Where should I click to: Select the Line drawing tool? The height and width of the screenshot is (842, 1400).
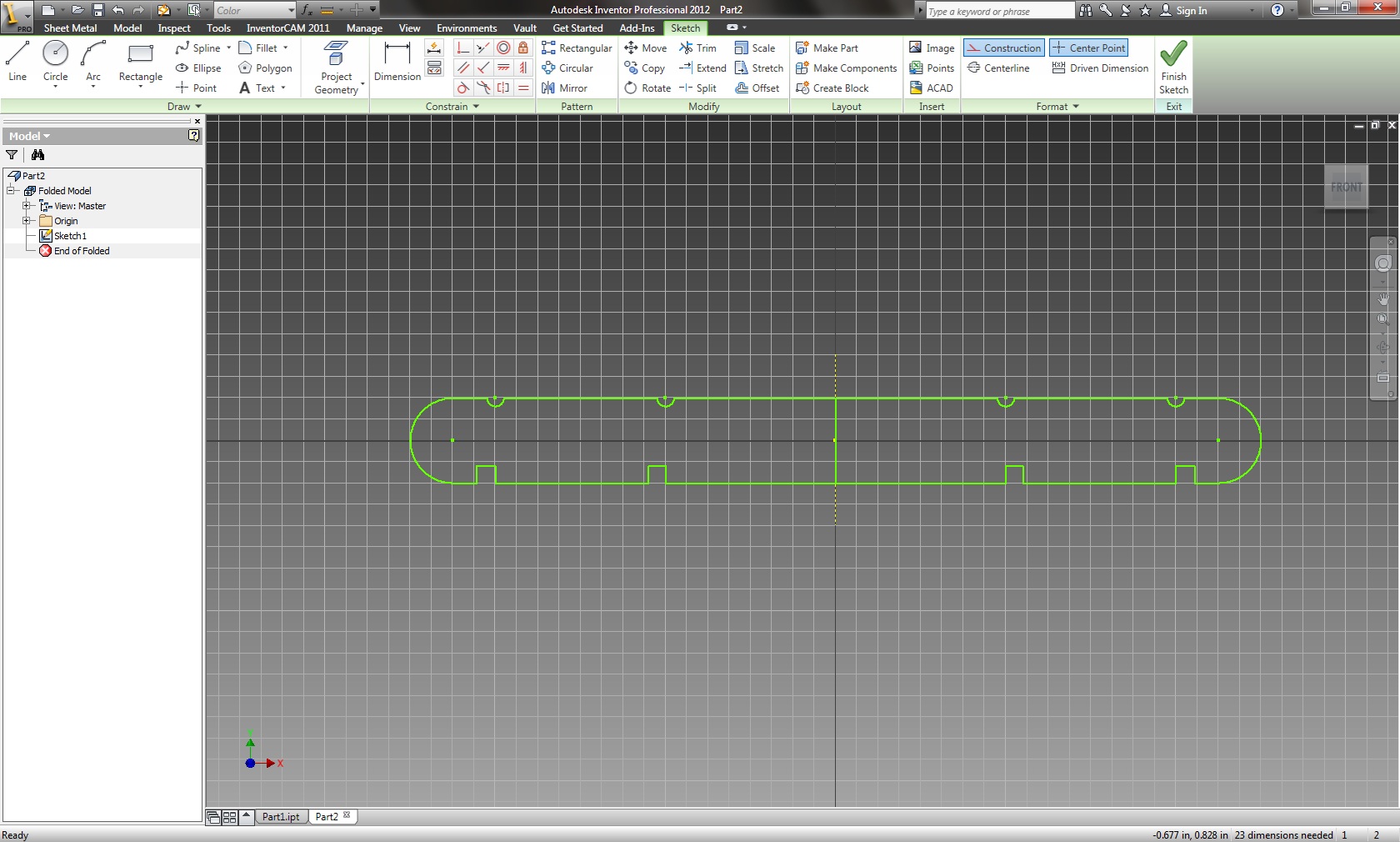17,62
